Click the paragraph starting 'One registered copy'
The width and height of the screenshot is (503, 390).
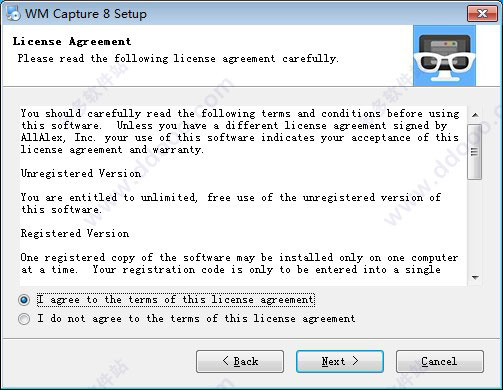click(239, 263)
